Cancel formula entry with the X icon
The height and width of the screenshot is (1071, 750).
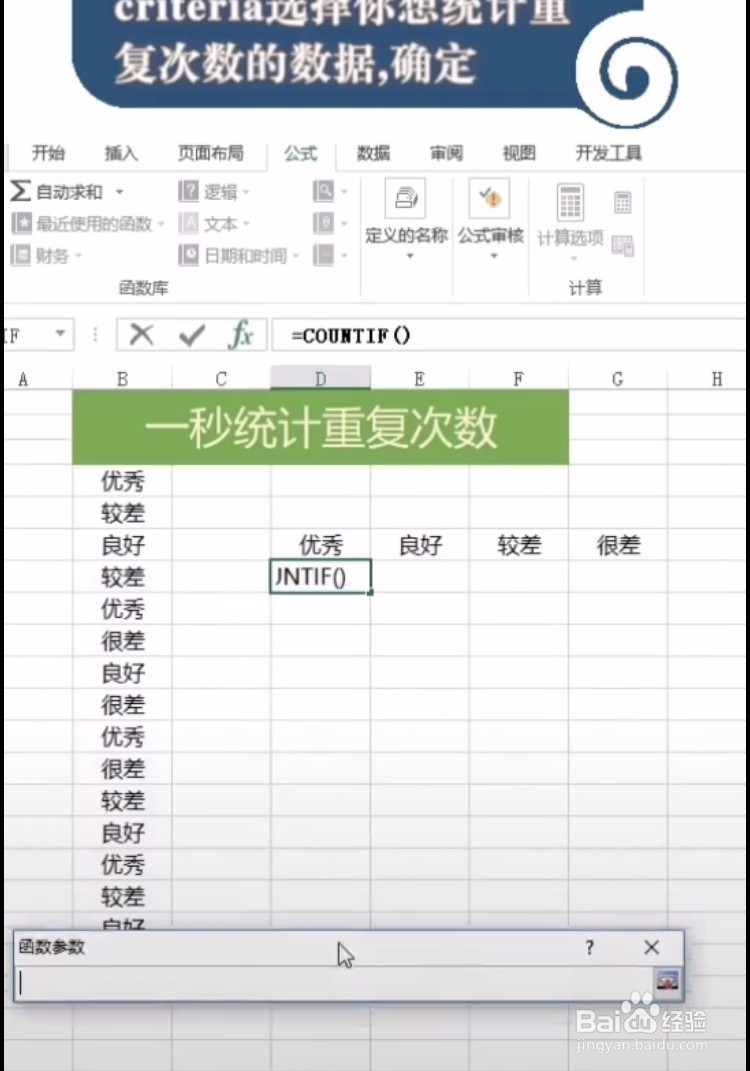pyautogui.click(x=141, y=335)
